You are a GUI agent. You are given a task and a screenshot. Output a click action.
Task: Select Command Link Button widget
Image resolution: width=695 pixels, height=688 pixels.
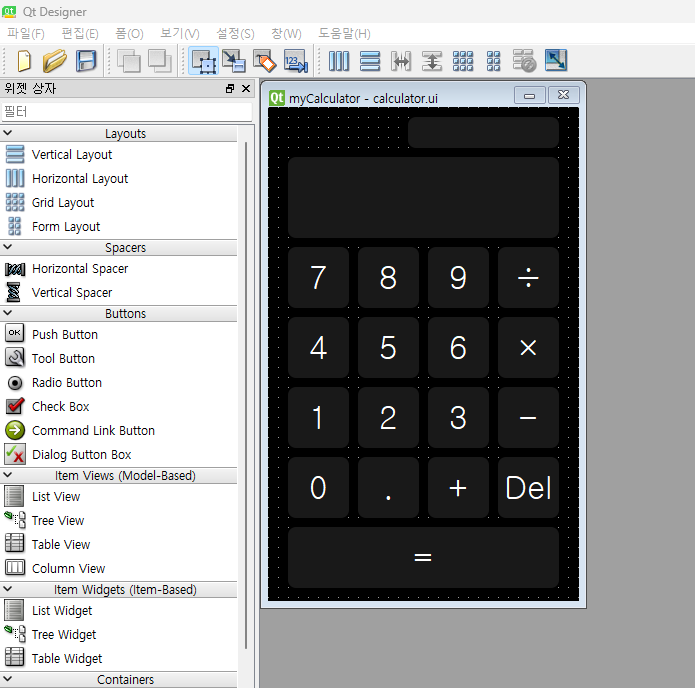93,430
